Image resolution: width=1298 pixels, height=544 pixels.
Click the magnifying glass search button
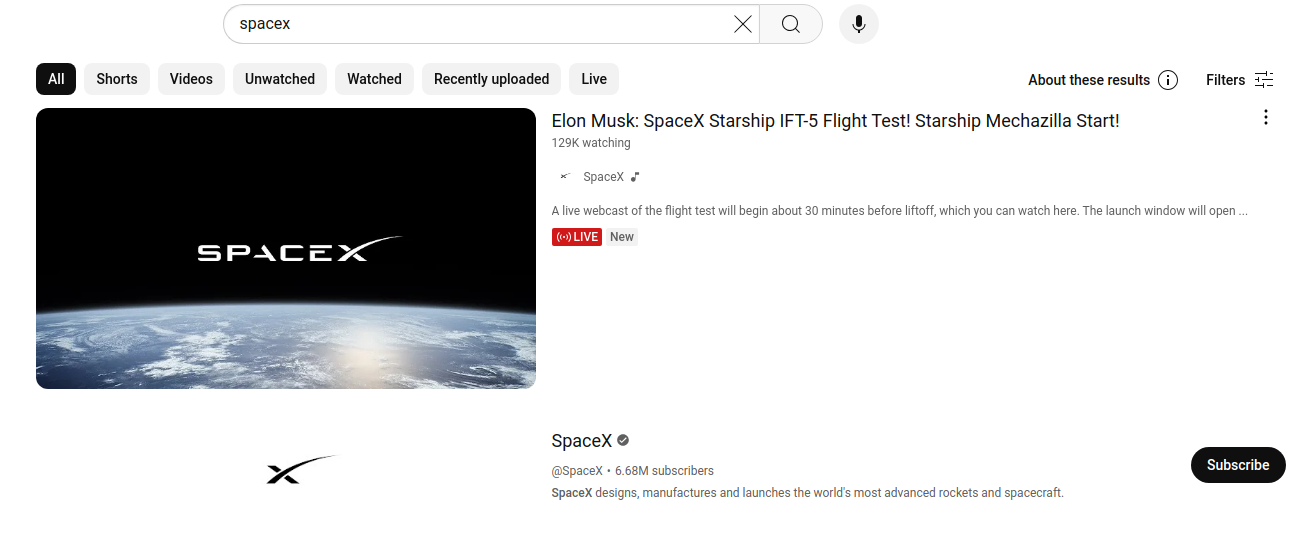click(791, 24)
